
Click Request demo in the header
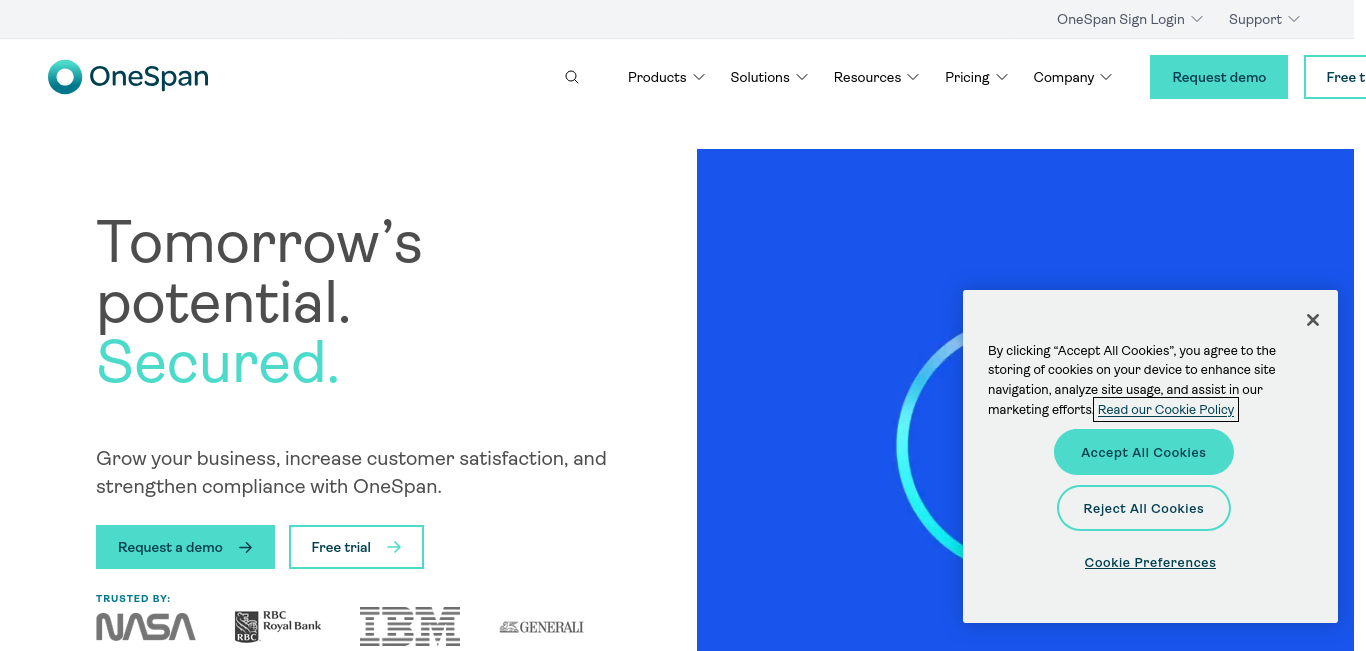pyautogui.click(x=1219, y=77)
